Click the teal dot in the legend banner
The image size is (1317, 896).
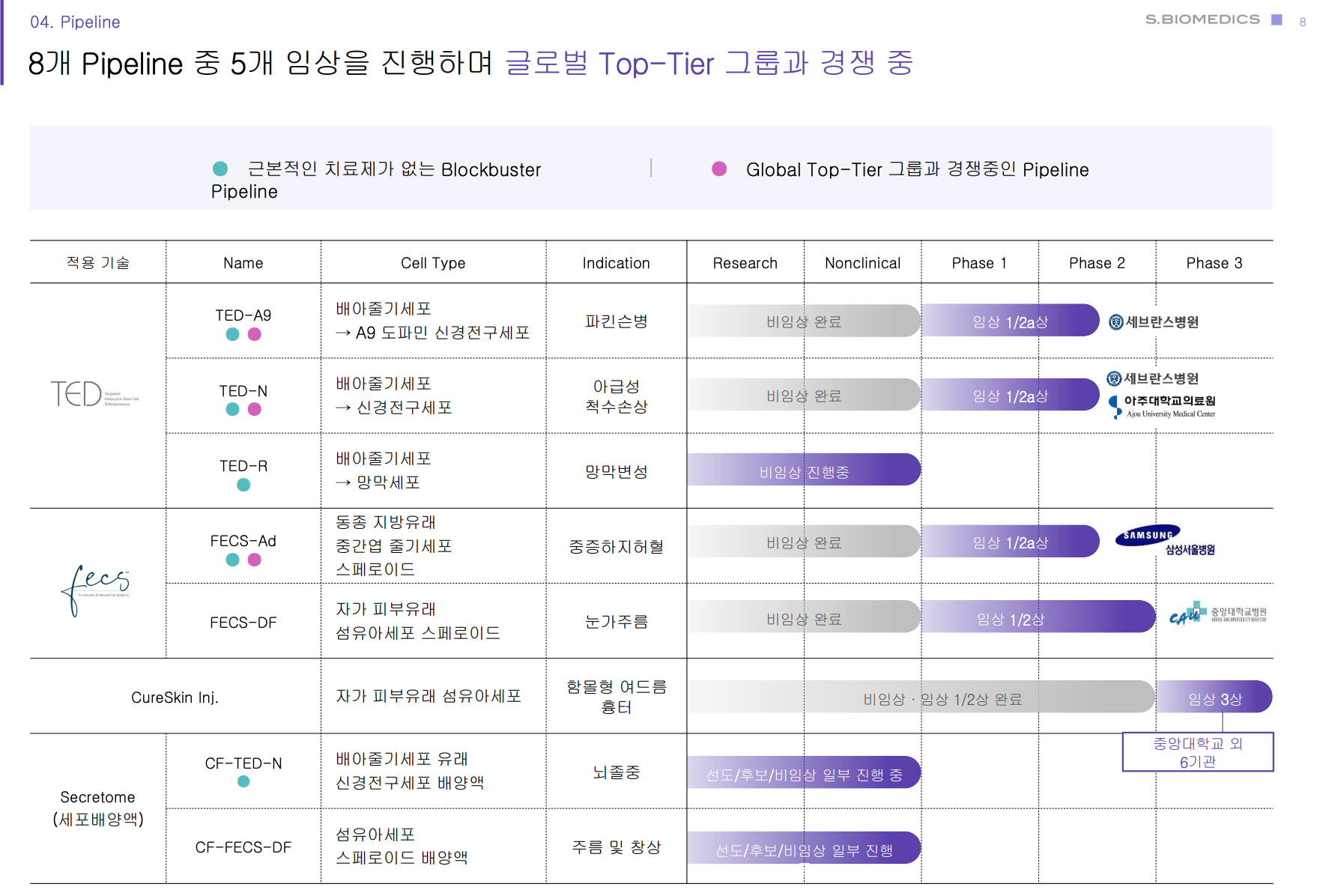click(x=220, y=169)
